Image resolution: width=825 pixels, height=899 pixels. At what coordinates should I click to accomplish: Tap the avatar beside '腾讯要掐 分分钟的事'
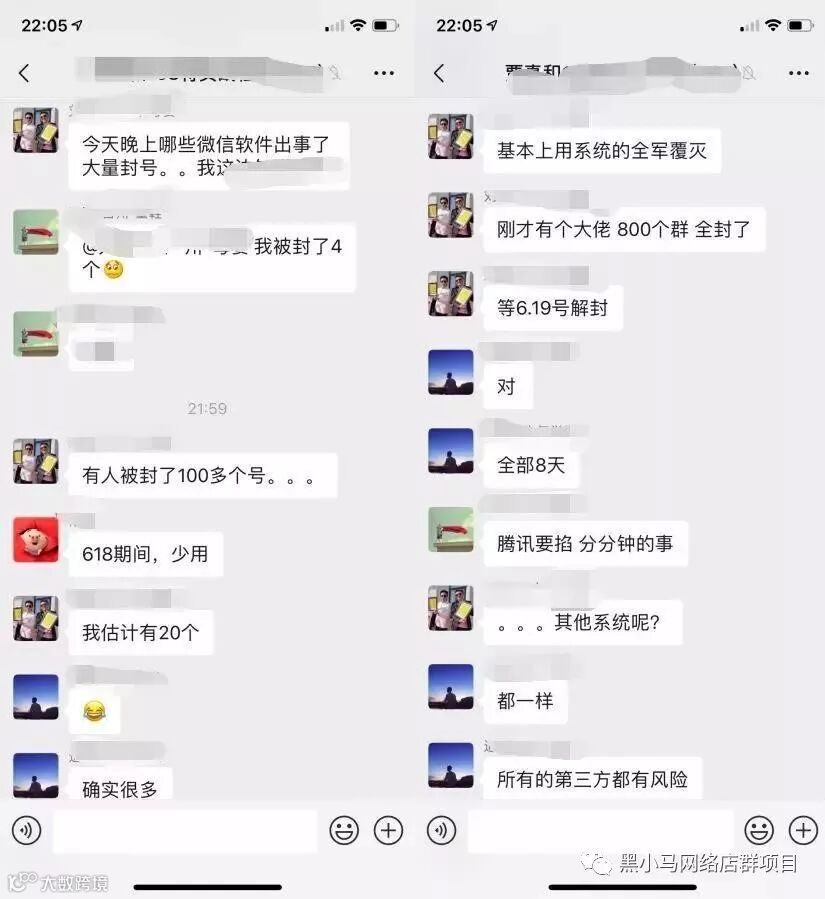(451, 529)
